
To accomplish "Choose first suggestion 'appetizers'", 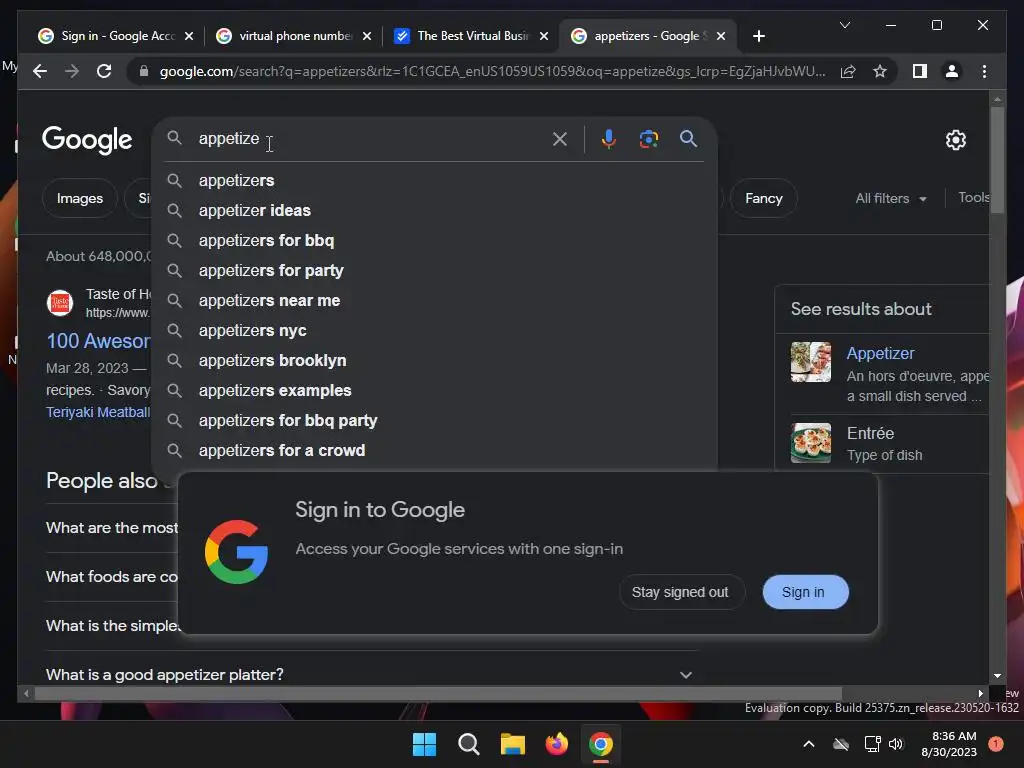I will point(434,180).
